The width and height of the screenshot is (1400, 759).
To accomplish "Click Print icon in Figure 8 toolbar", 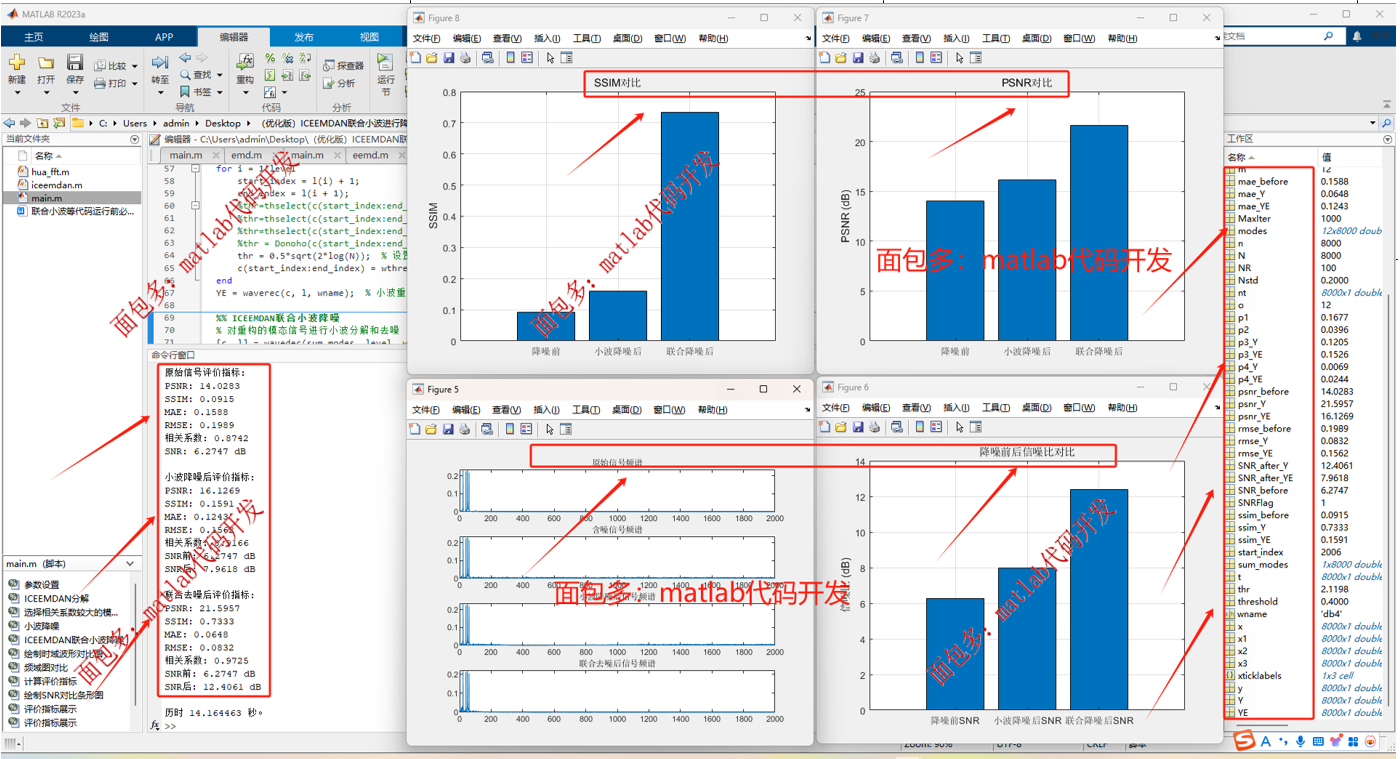I will [465, 58].
